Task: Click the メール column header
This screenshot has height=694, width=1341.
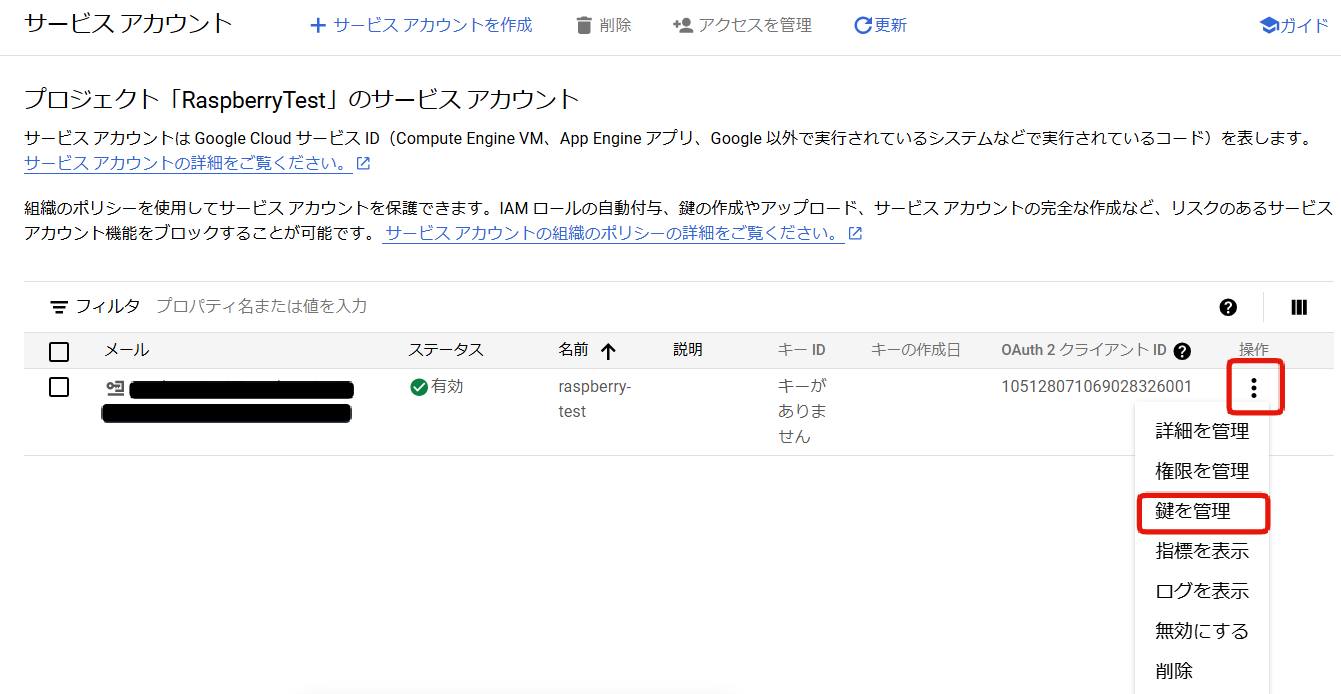Action: [127, 350]
